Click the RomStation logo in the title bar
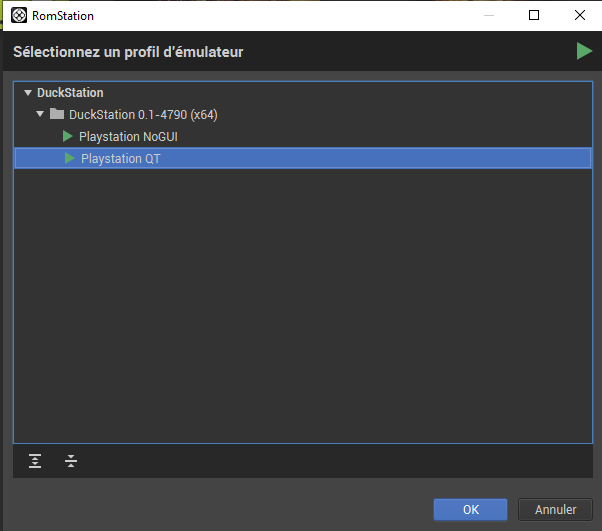Viewport: 602px width, 531px height. point(17,15)
